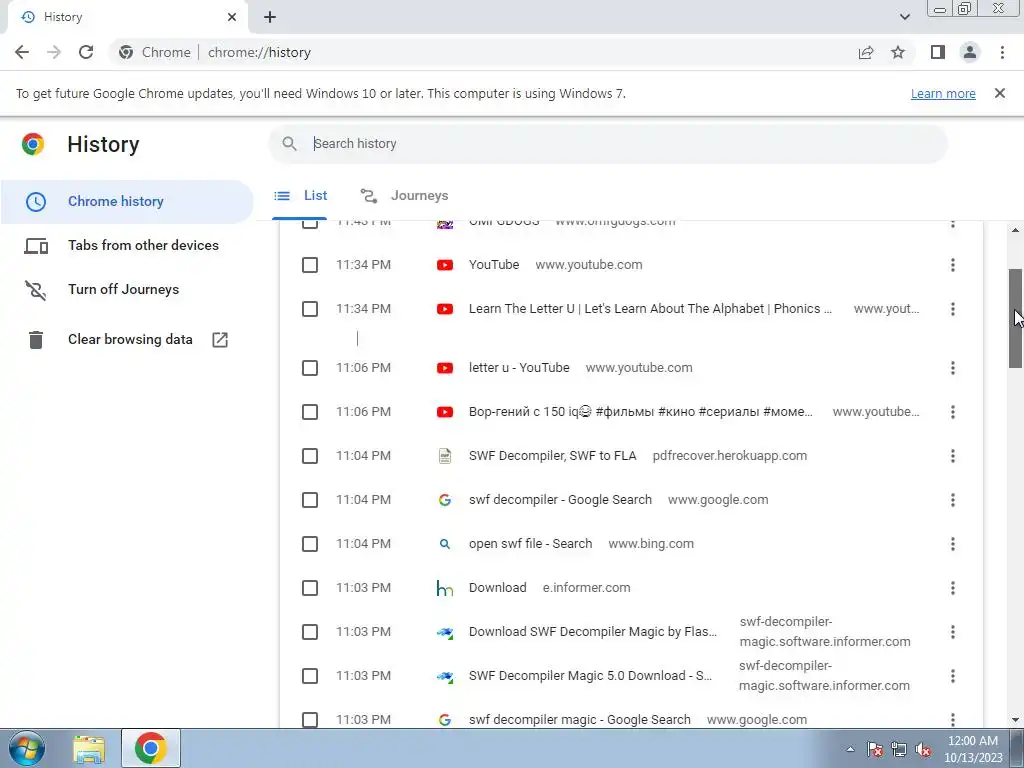Click informer favicon of Download entry
Screen dimensions: 1024x768
pyautogui.click(x=445, y=588)
